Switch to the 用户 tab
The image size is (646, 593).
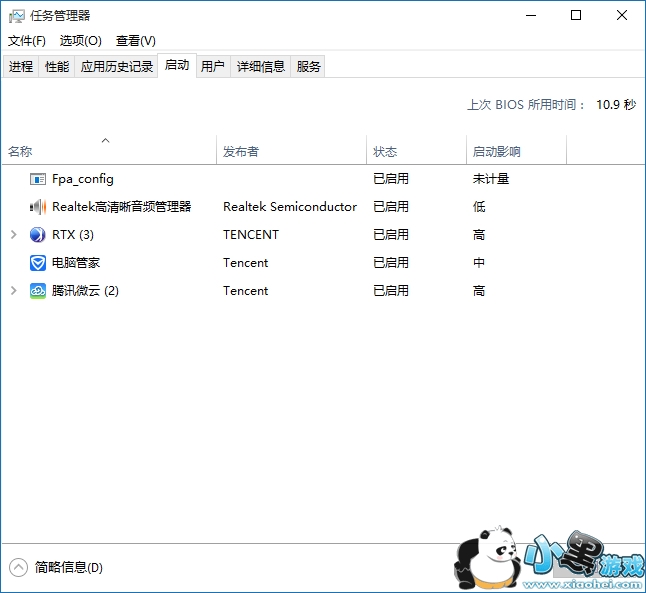click(x=213, y=66)
